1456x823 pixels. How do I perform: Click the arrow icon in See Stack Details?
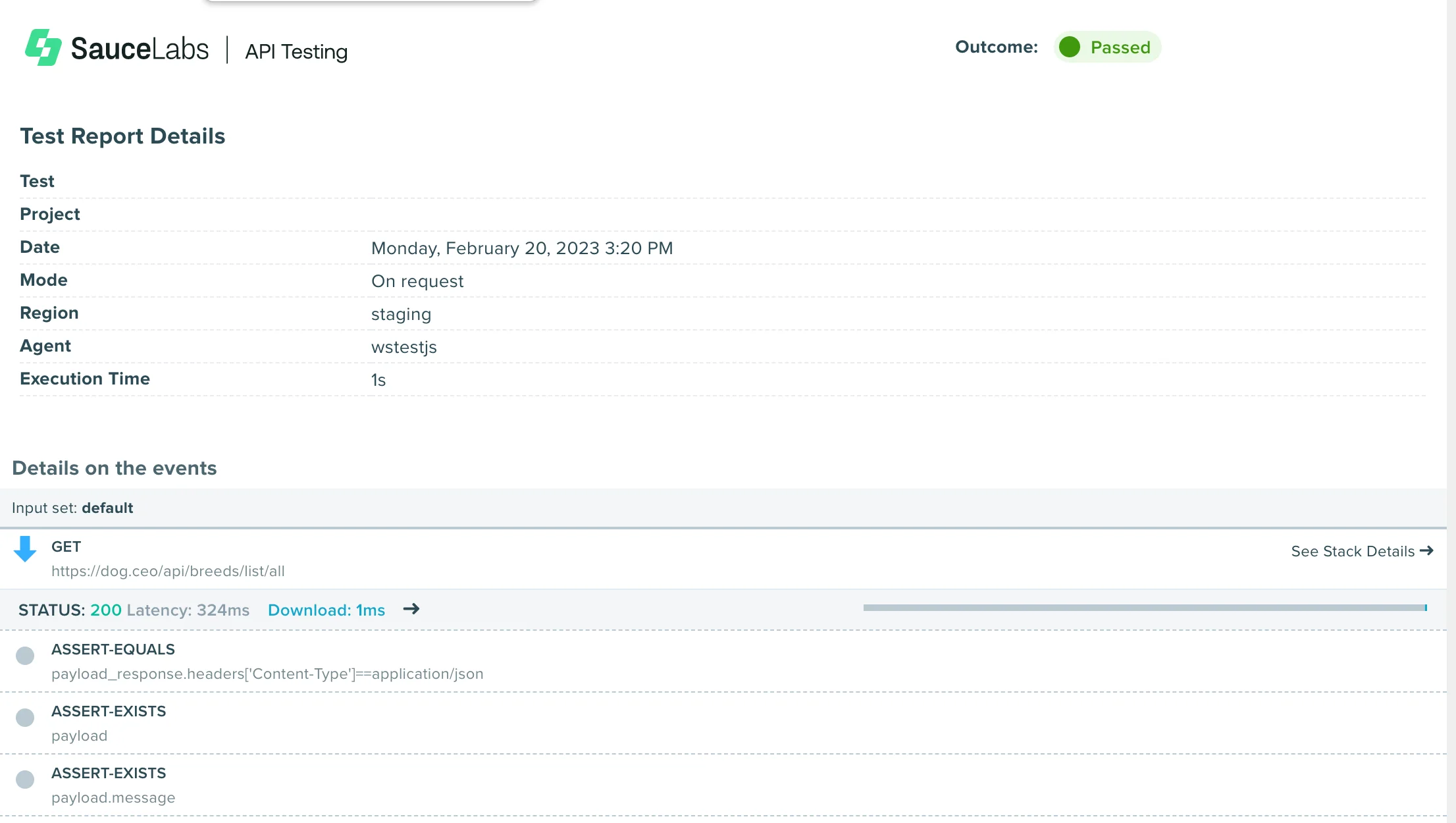pos(1427,550)
